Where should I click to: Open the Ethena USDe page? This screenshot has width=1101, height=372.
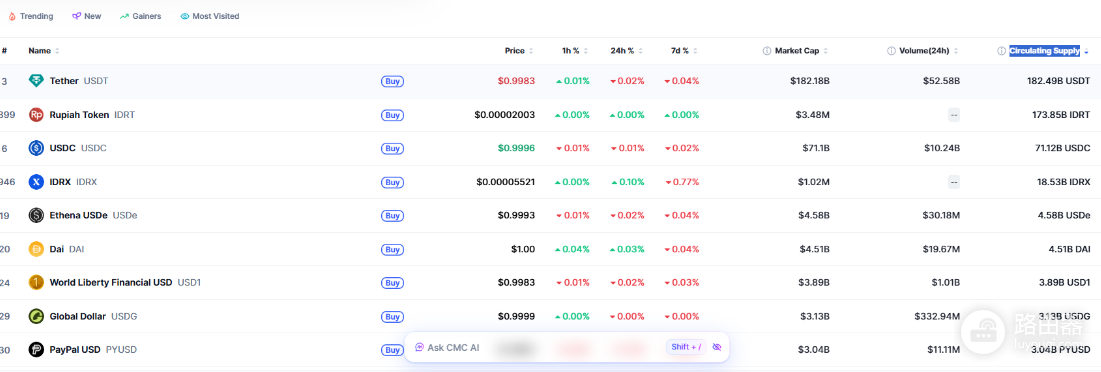coord(78,215)
